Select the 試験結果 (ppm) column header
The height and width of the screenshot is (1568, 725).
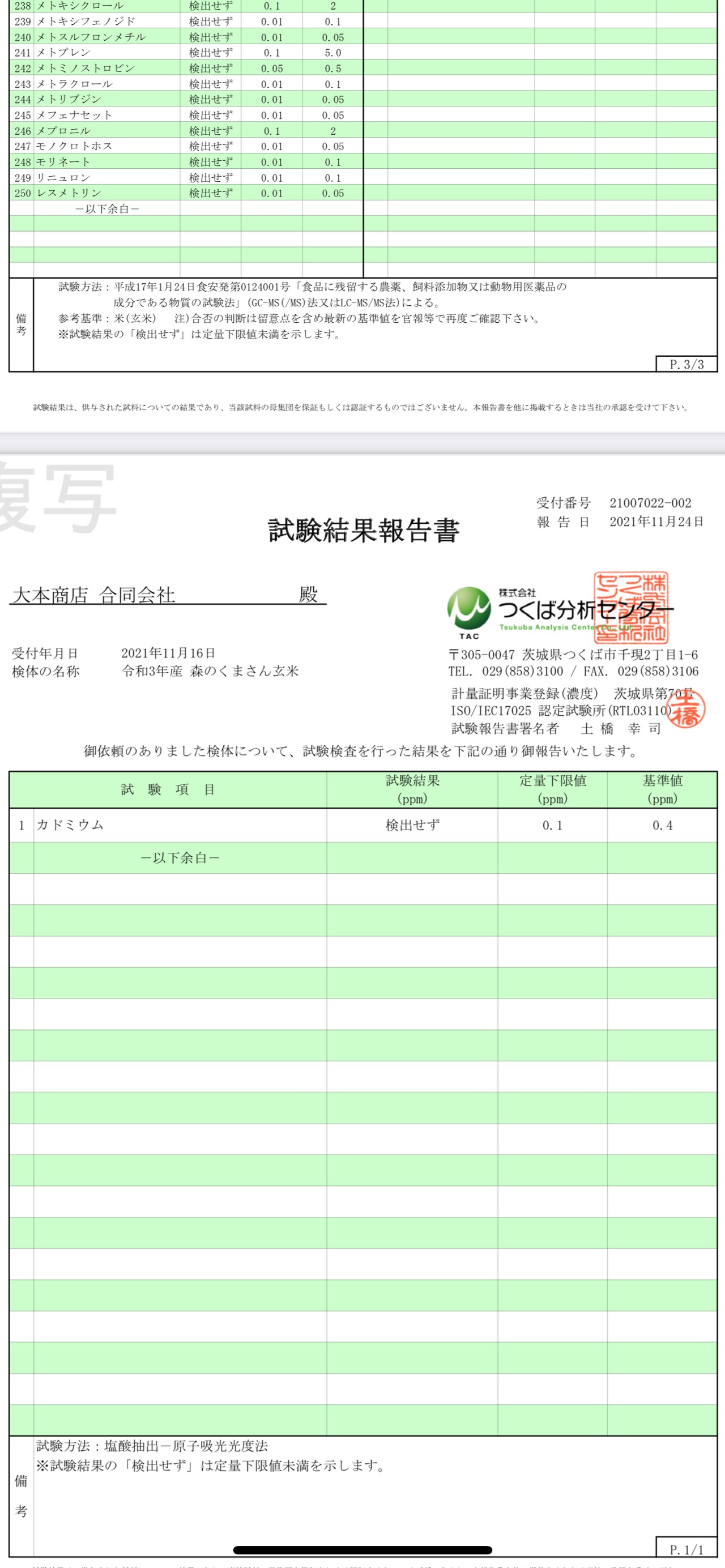tap(412, 789)
